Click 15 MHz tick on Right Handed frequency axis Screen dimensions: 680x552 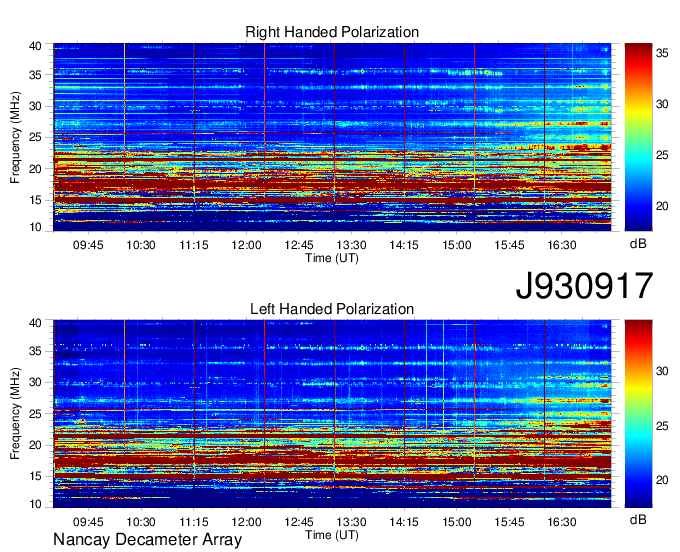coord(35,200)
